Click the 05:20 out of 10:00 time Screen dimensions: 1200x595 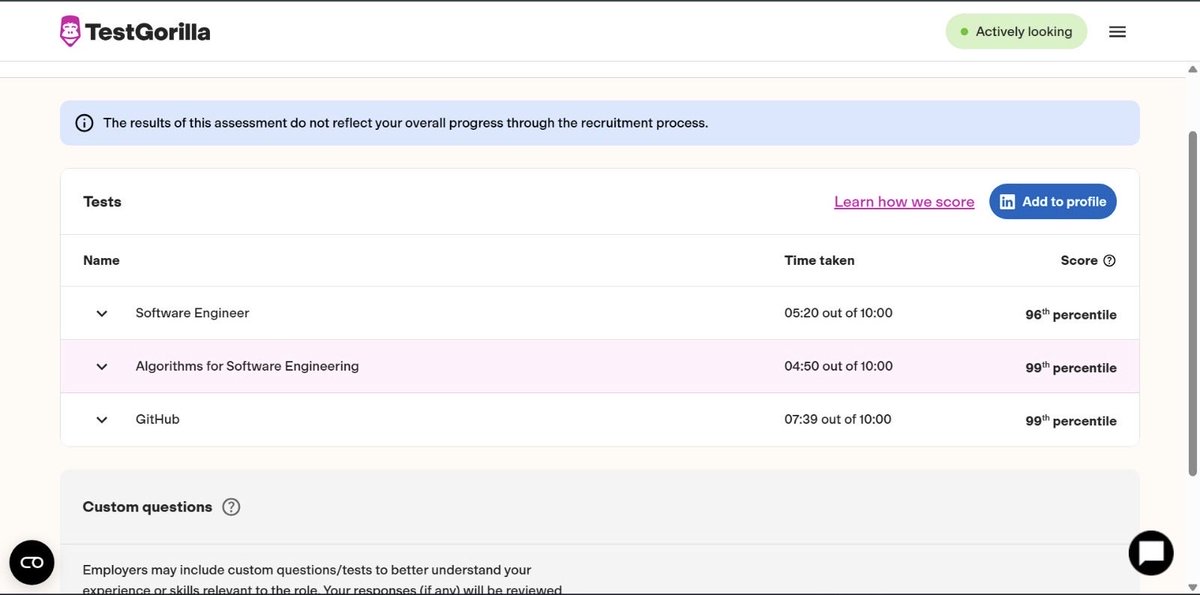[x=838, y=313]
